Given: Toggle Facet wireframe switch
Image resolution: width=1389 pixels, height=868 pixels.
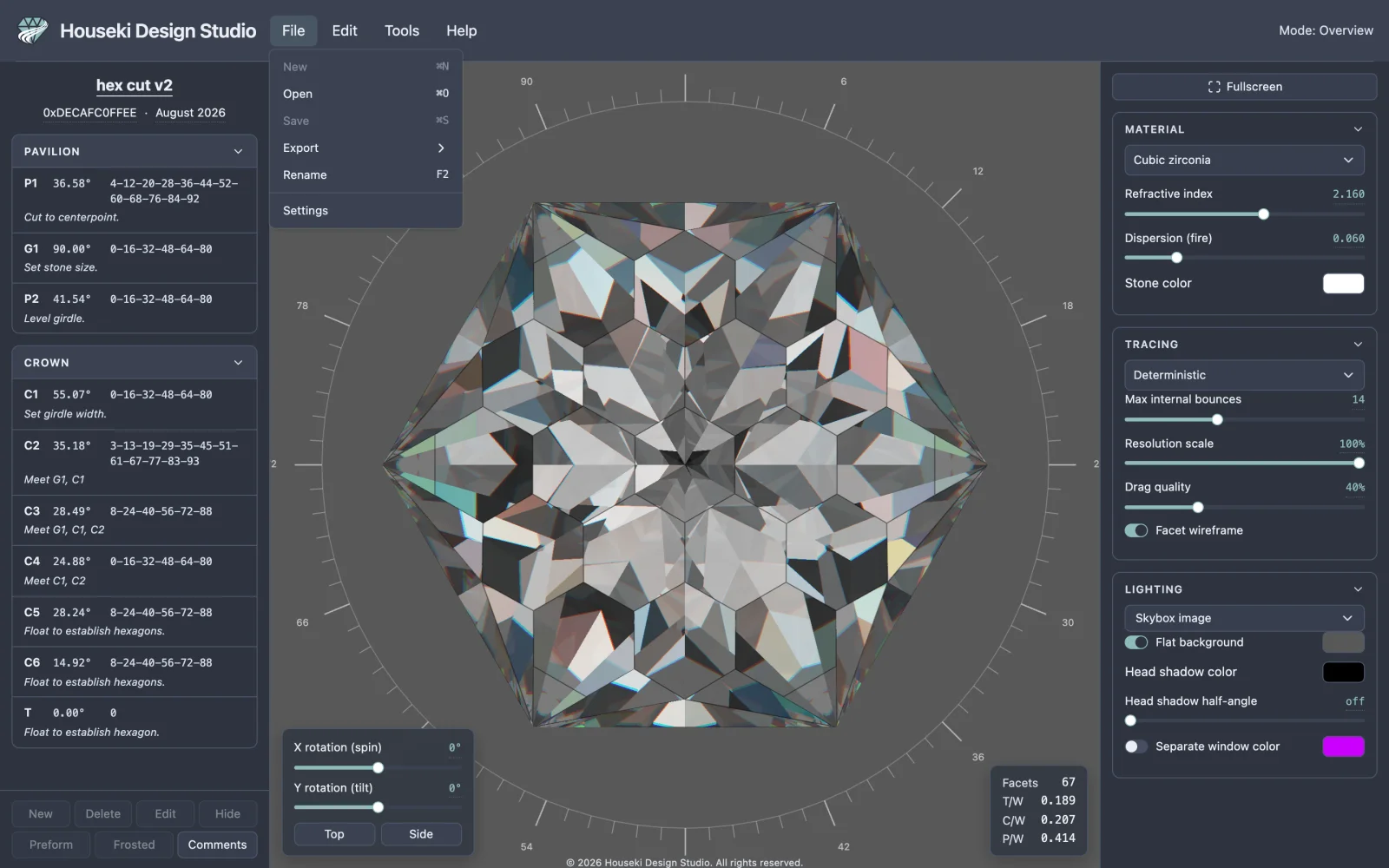Looking at the screenshot, I should pyautogui.click(x=1136, y=530).
